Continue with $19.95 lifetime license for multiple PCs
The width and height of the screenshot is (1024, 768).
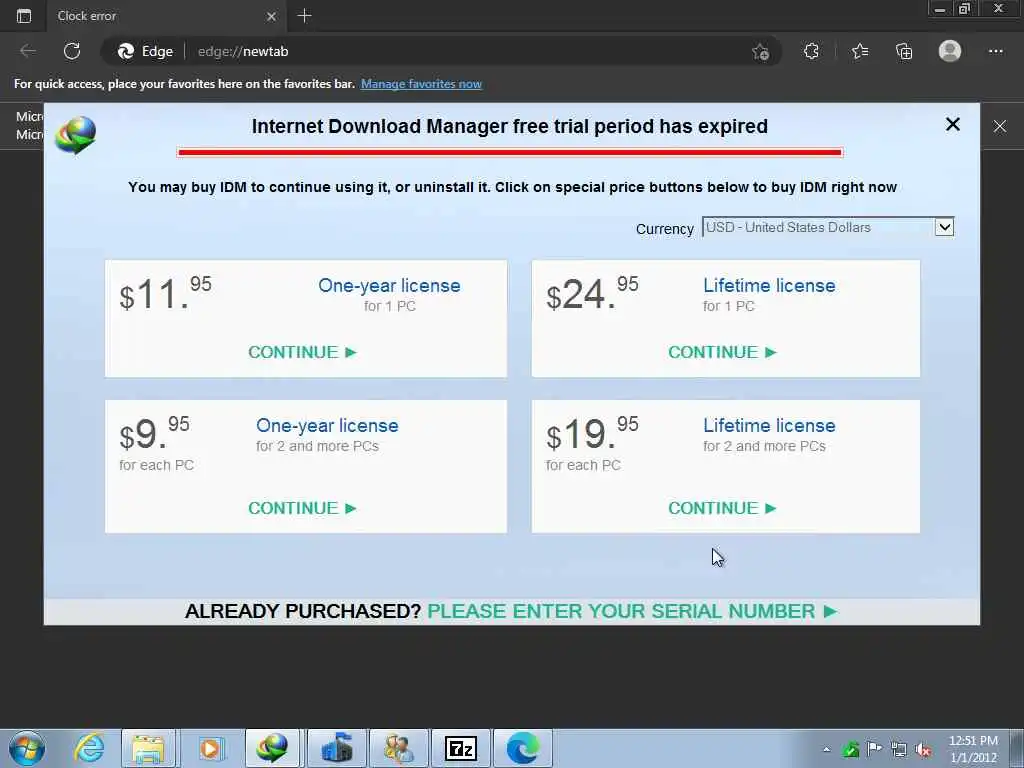(x=722, y=508)
